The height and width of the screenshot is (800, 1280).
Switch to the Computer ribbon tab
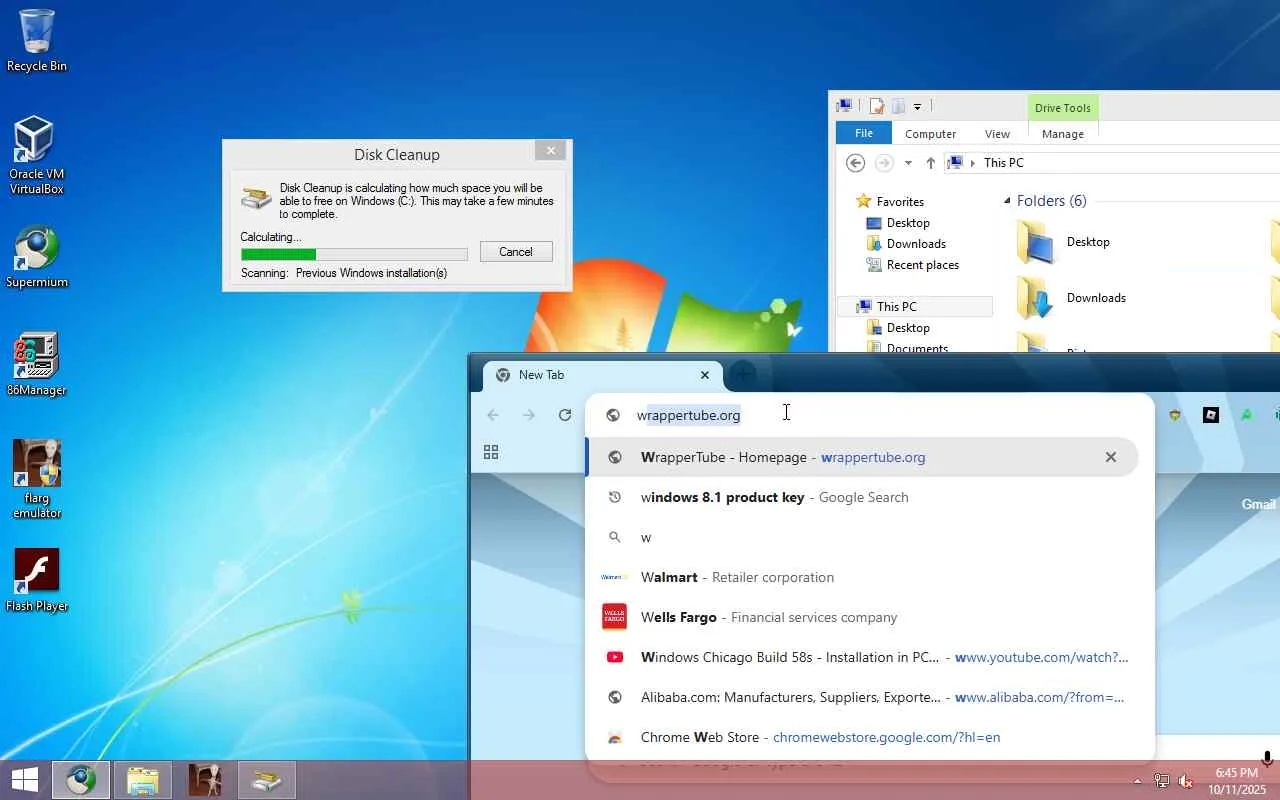point(930,134)
